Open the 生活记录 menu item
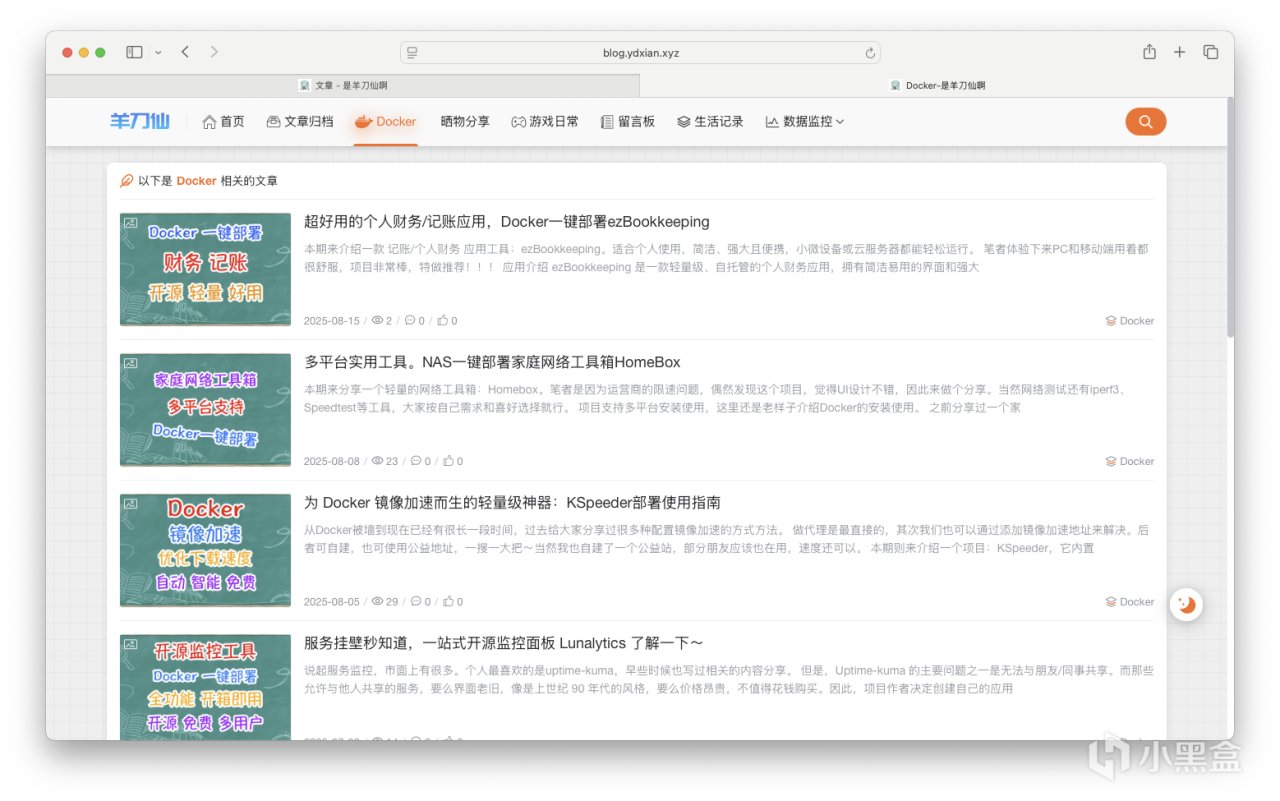Viewport: 1280px width, 801px height. 710,121
